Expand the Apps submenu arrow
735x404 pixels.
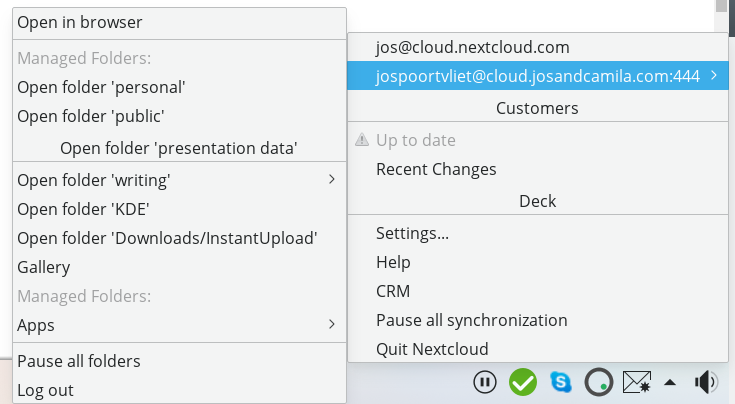332,324
